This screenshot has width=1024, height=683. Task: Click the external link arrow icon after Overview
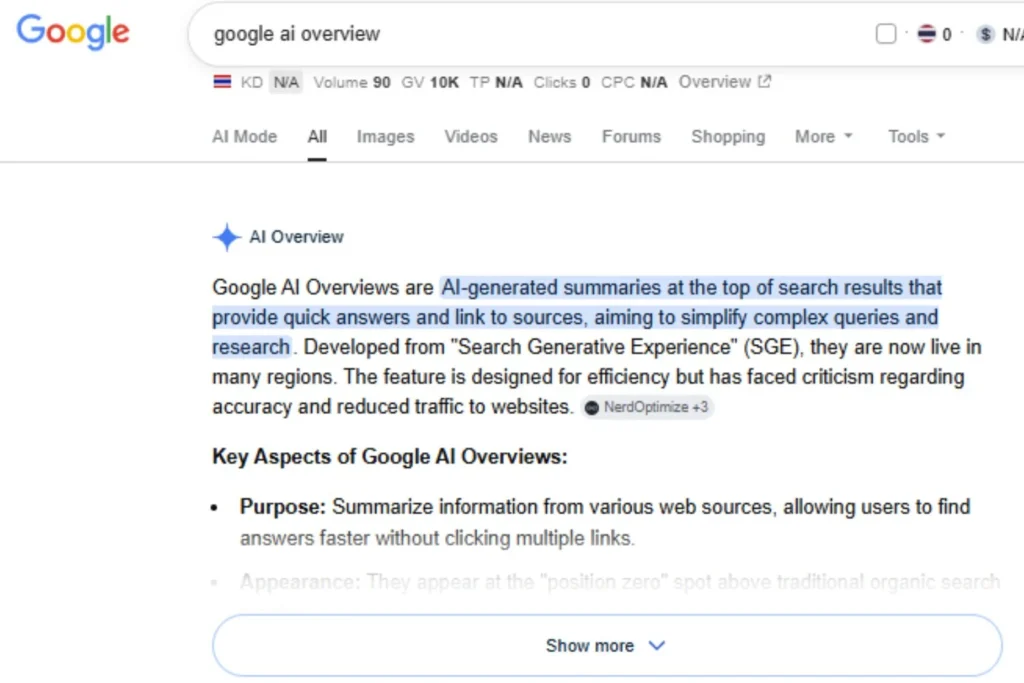click(764, 82)
